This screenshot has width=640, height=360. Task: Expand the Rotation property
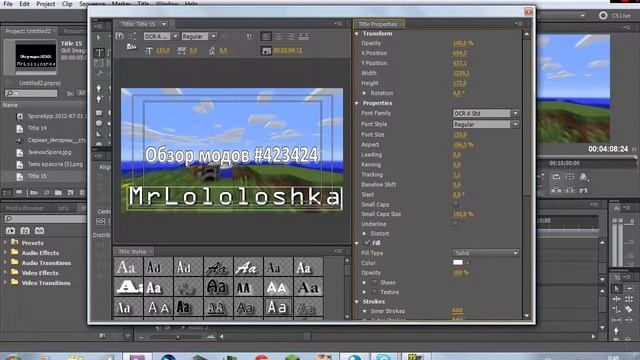pos(364,93)
